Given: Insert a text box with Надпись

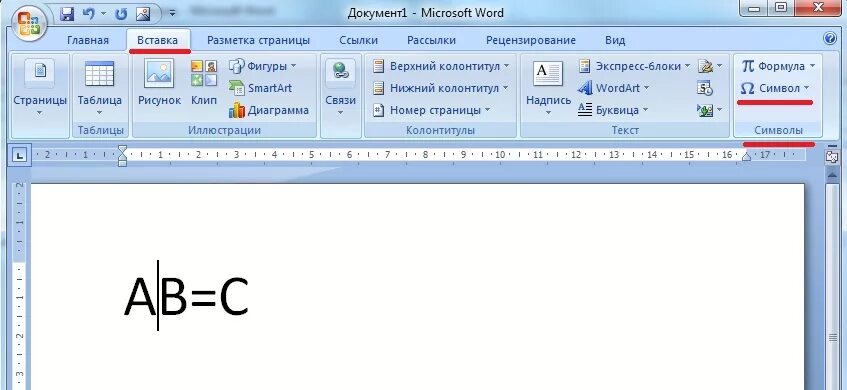Looking at the screenshot, I should click(548, 88).
